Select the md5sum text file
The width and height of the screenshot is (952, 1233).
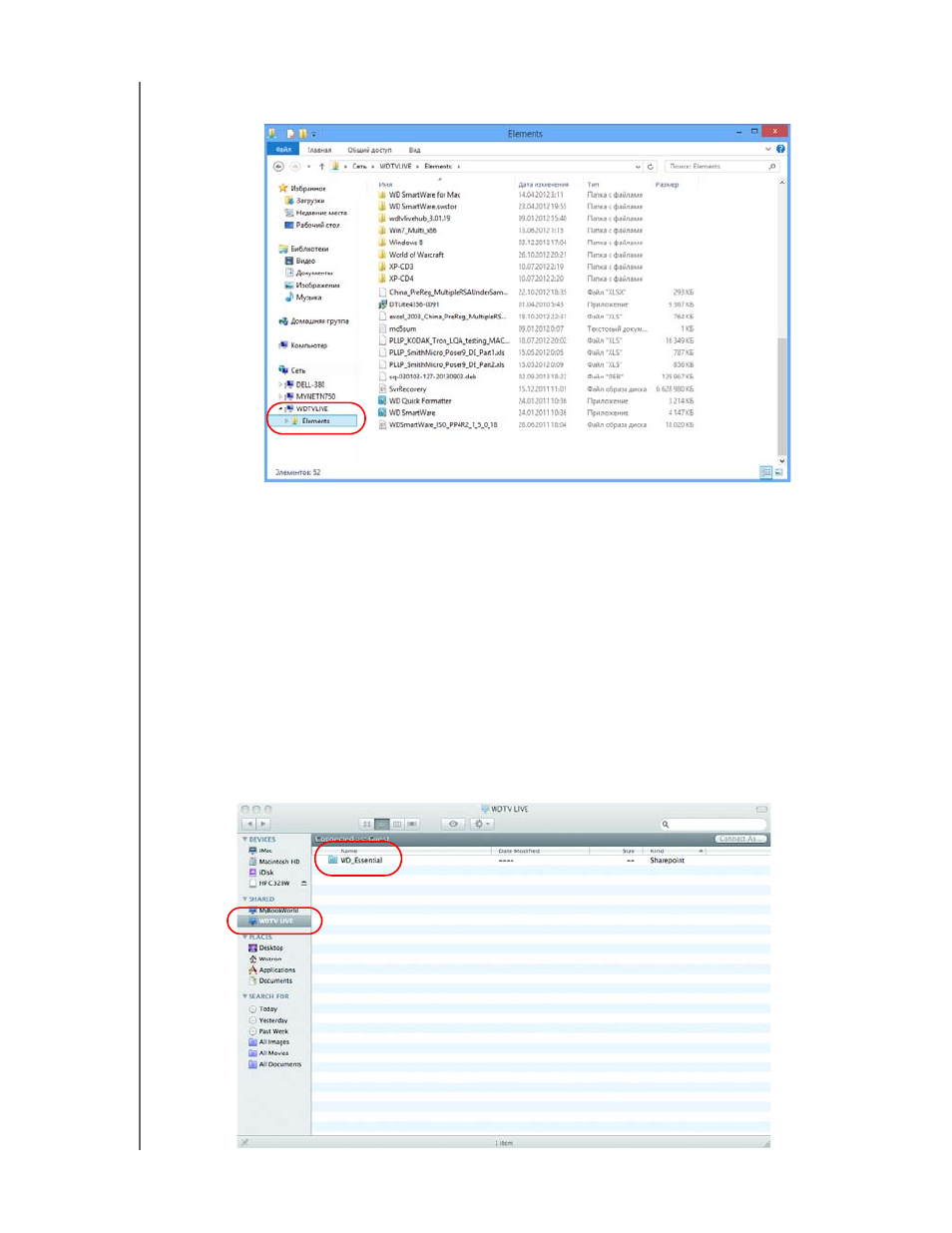coord(397,328)
